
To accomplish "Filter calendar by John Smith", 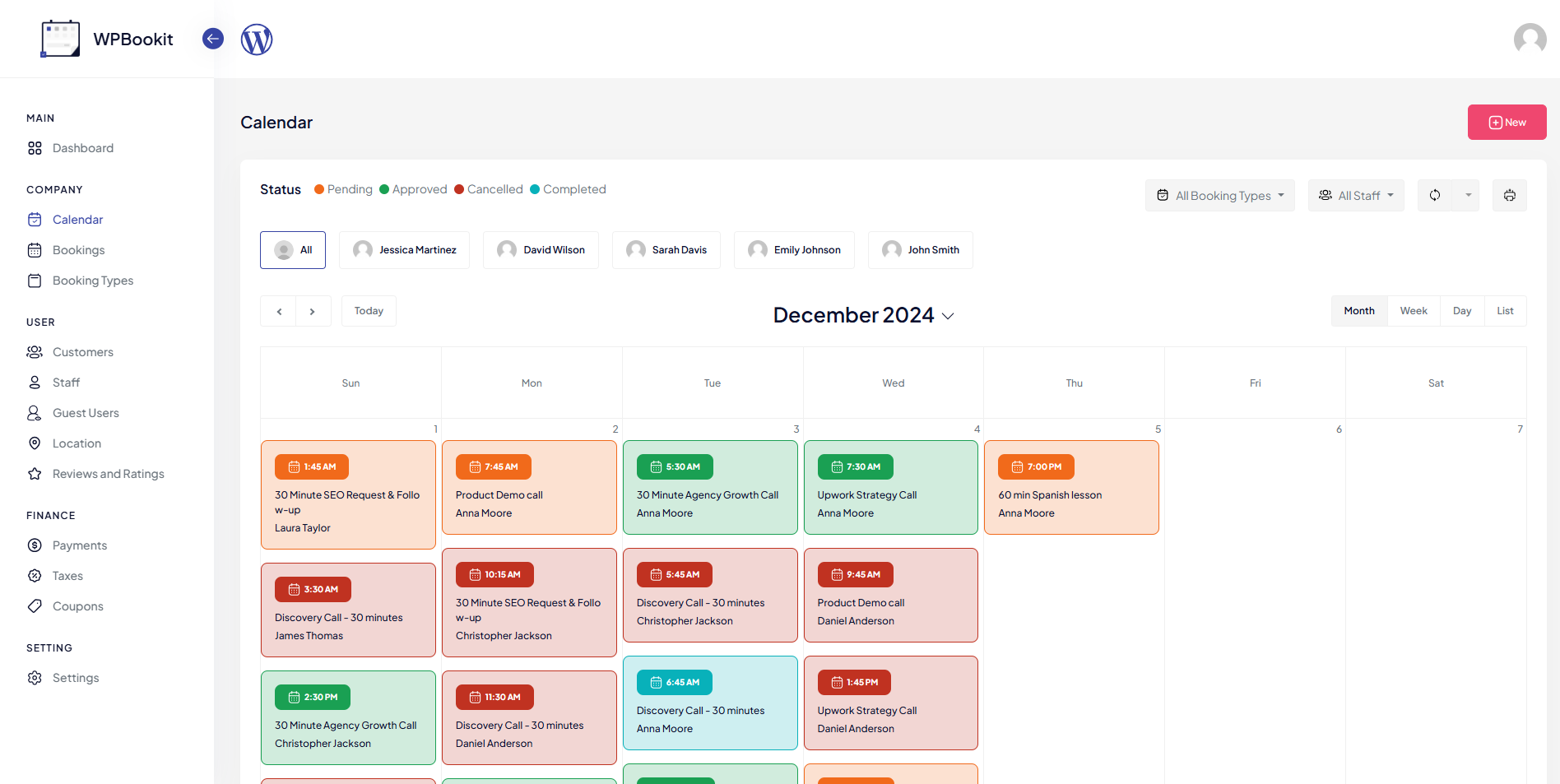I will pyautogui.click(x=920, y=250).
